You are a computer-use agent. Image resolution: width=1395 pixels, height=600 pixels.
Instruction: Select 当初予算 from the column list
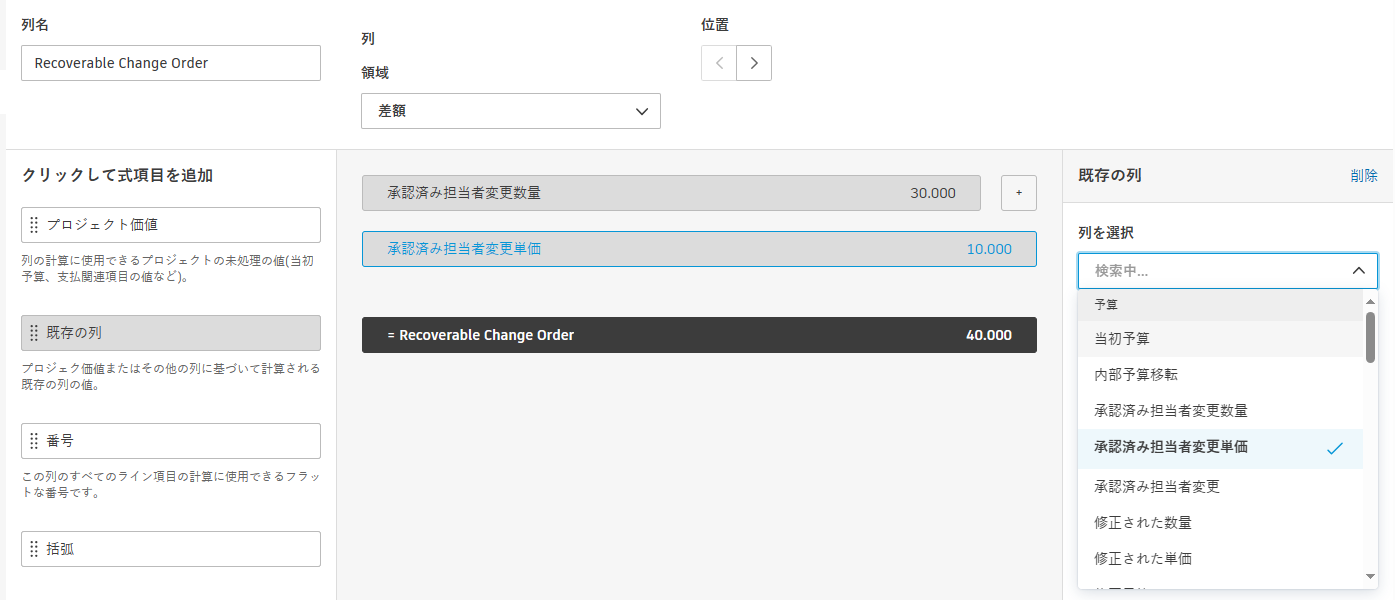coord(1220,339)
